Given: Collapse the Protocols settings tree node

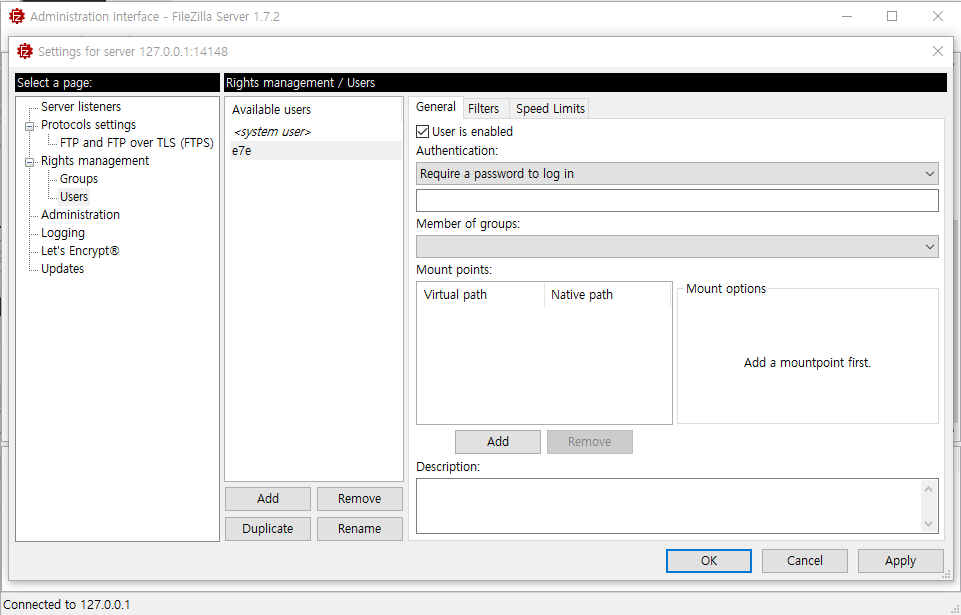Looking at the screenshot, I should click(29, 126).
